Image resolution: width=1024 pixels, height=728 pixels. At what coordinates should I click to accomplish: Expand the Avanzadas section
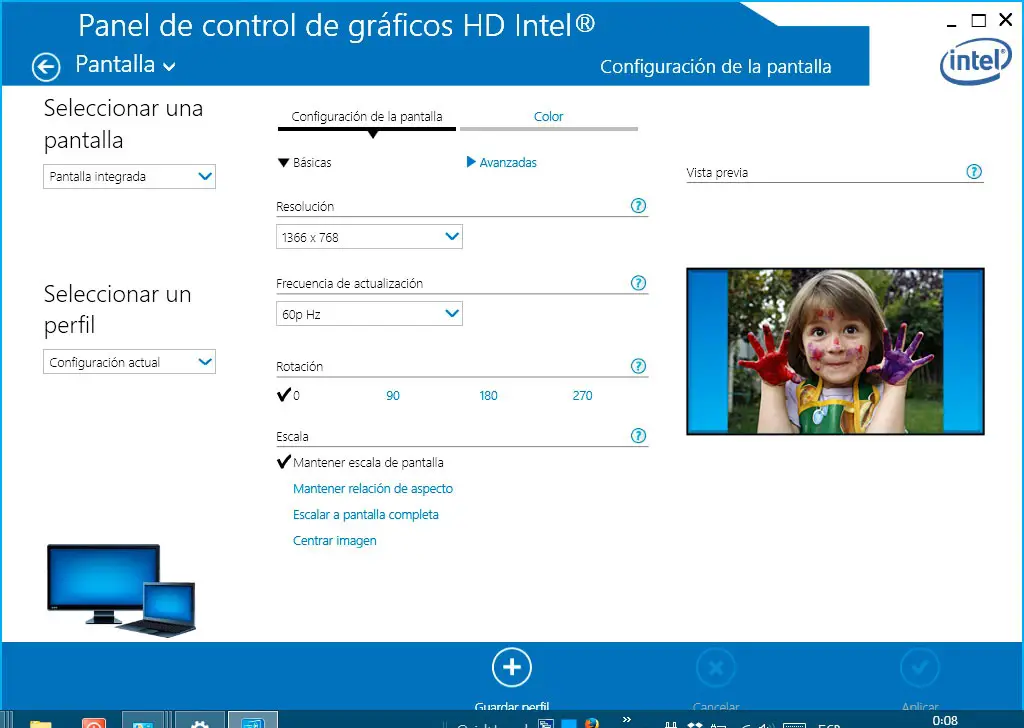502,163
